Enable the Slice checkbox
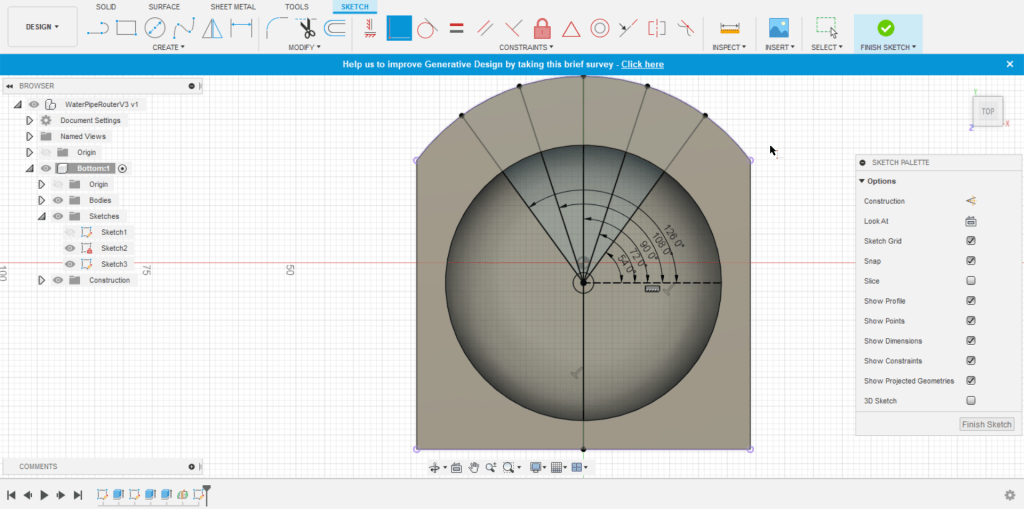 [970, 281]
